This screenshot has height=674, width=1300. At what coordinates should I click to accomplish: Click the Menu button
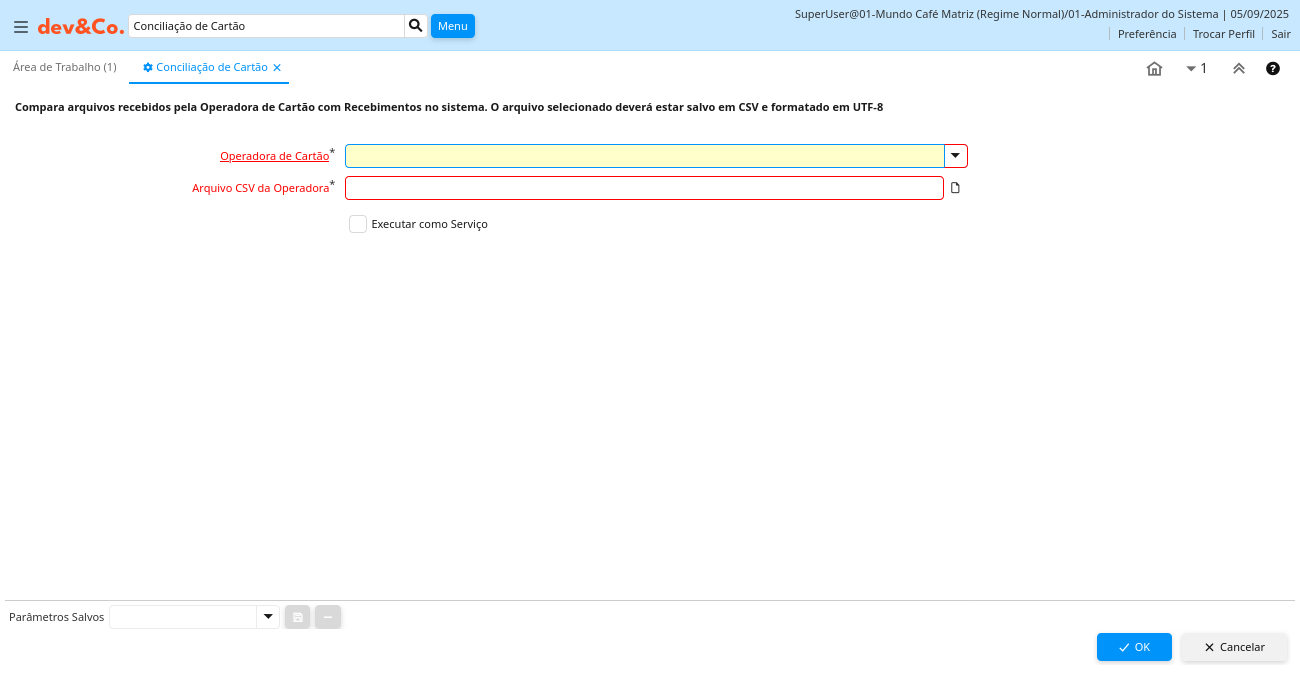453,26
